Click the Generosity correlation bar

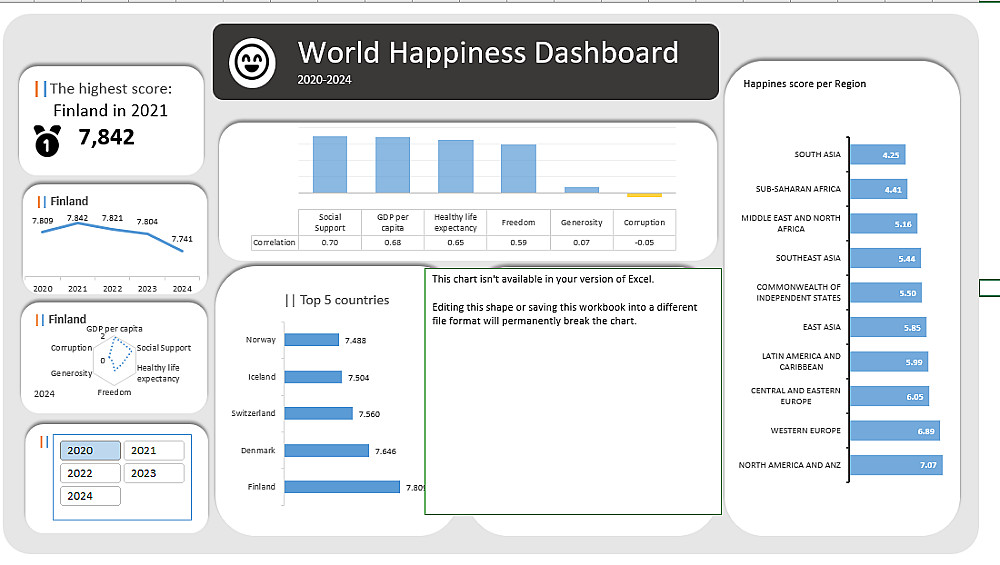582,190
